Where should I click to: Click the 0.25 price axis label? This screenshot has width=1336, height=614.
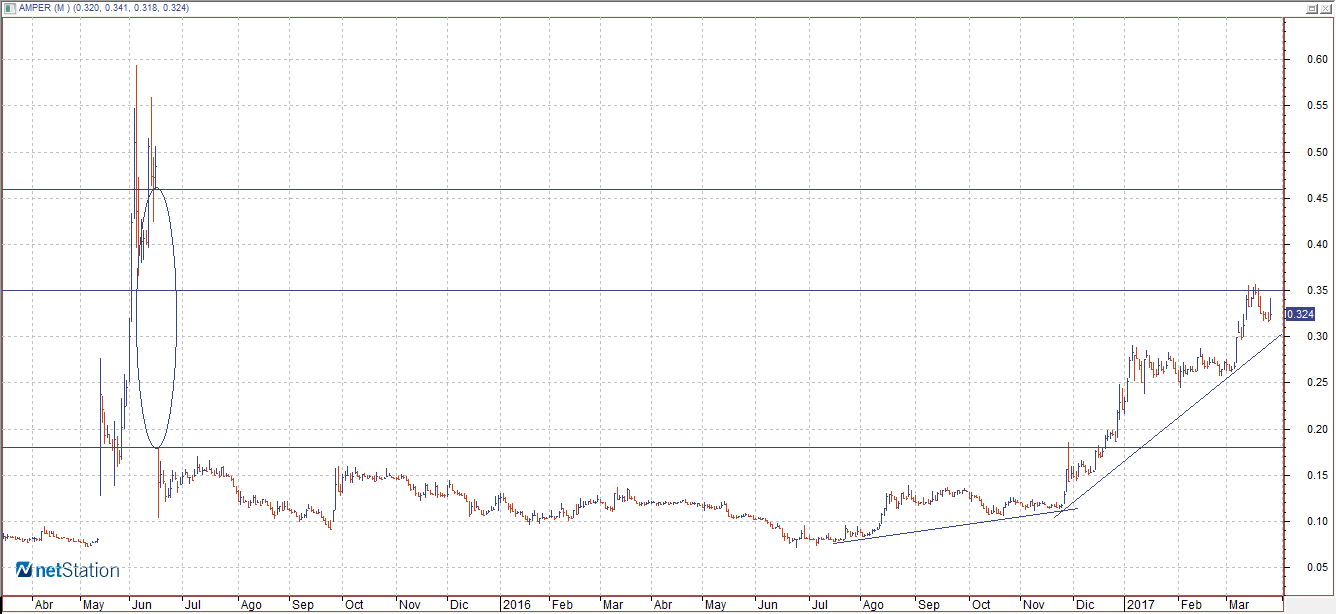pyautogui.click(x=1316, y=383)
